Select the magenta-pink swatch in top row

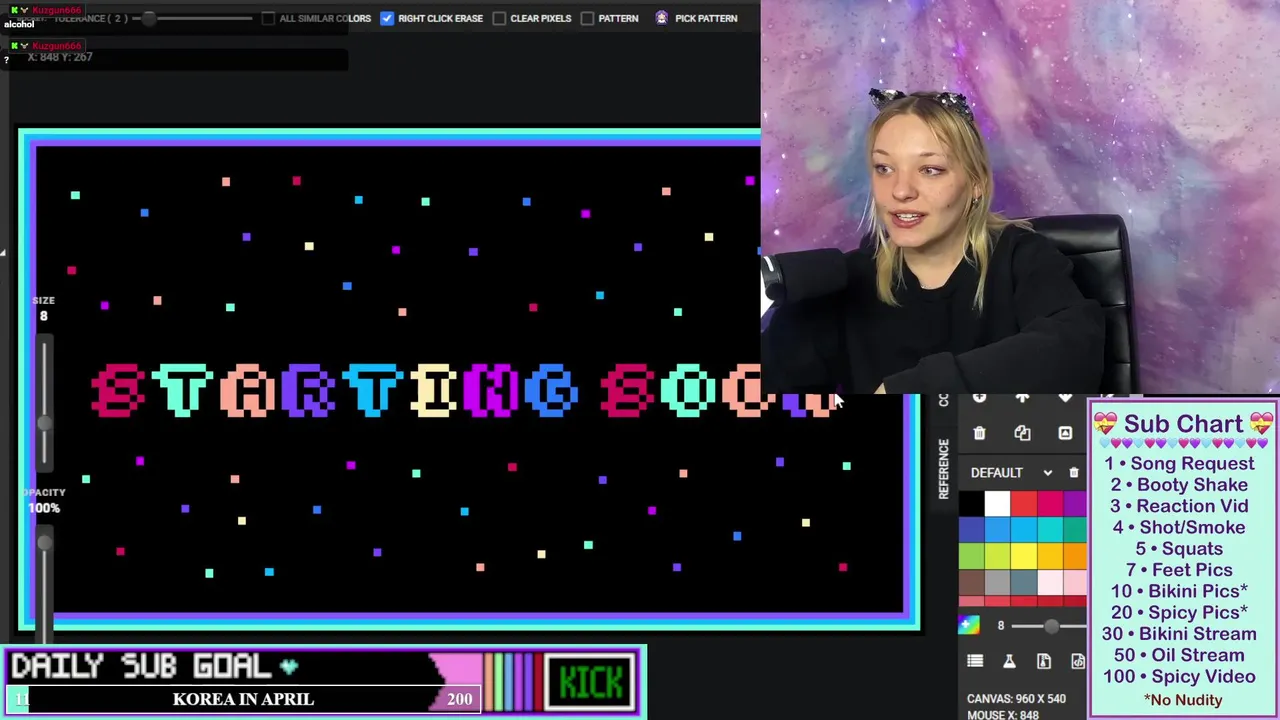(x=1049, y=504)
